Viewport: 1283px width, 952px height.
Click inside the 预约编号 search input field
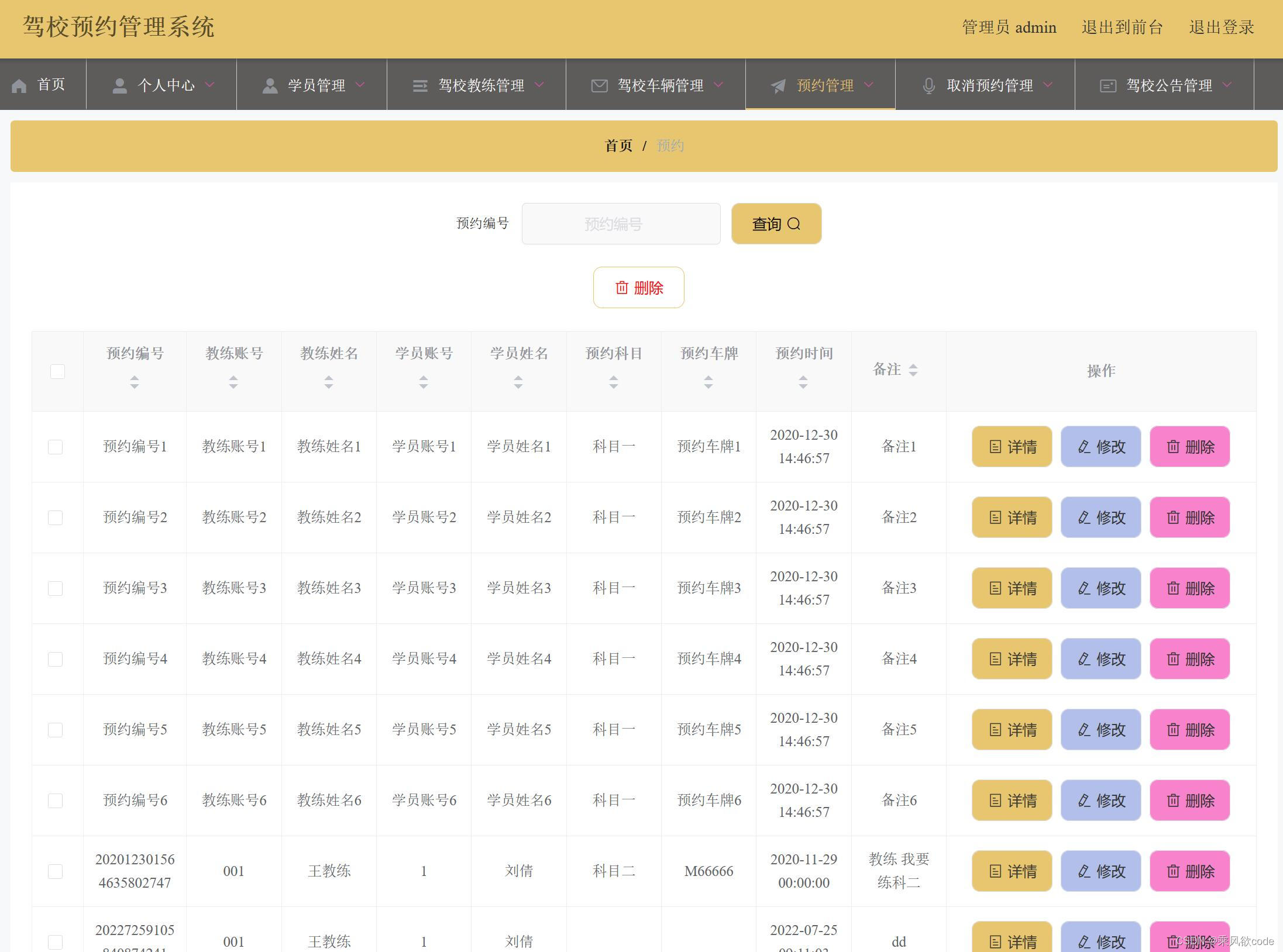click(x=621, y=223)
